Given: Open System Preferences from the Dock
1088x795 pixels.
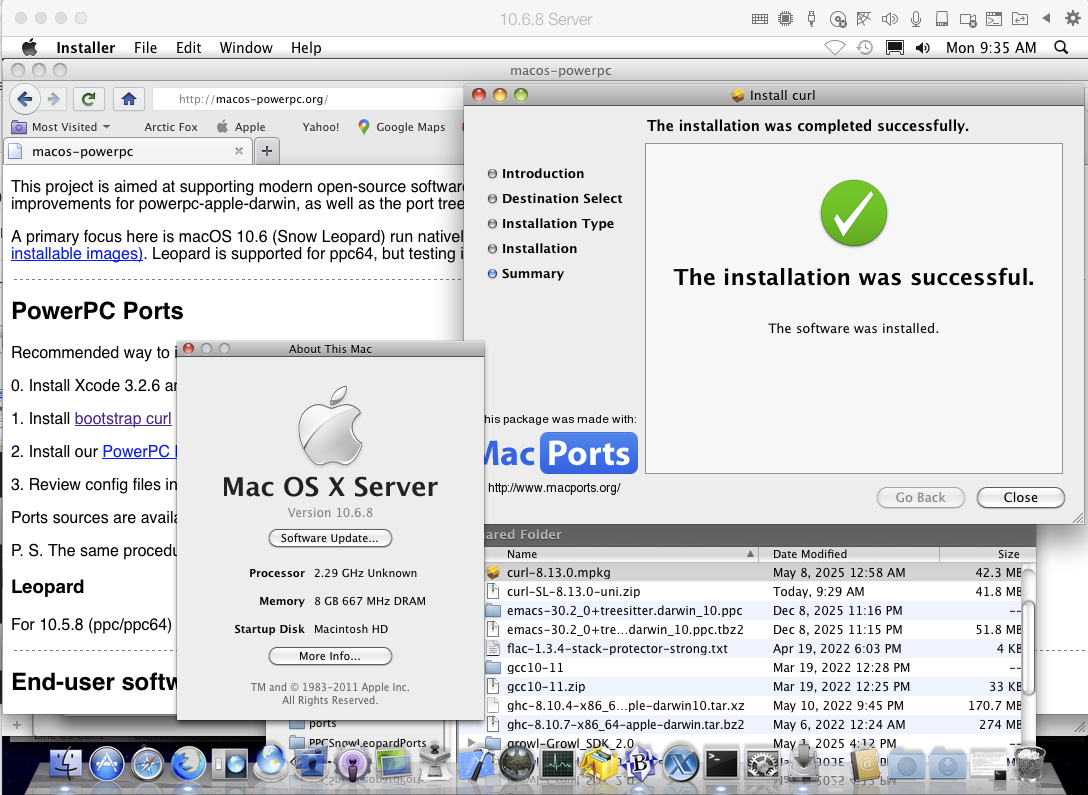Looking at the screenshot, I should (x=763, y=764).
